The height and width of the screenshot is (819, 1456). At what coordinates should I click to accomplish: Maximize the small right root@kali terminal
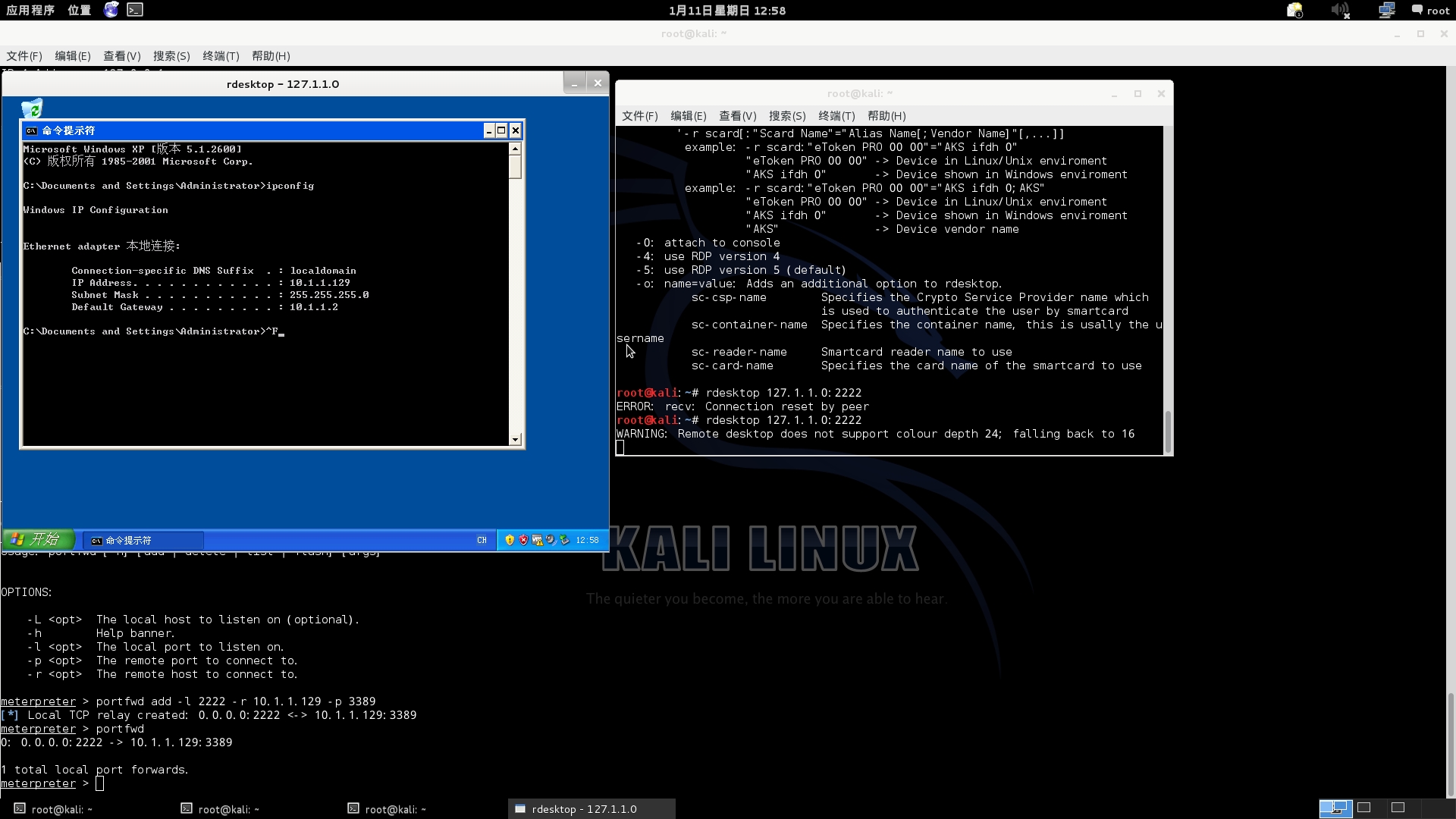click(x=1137, y=94)
